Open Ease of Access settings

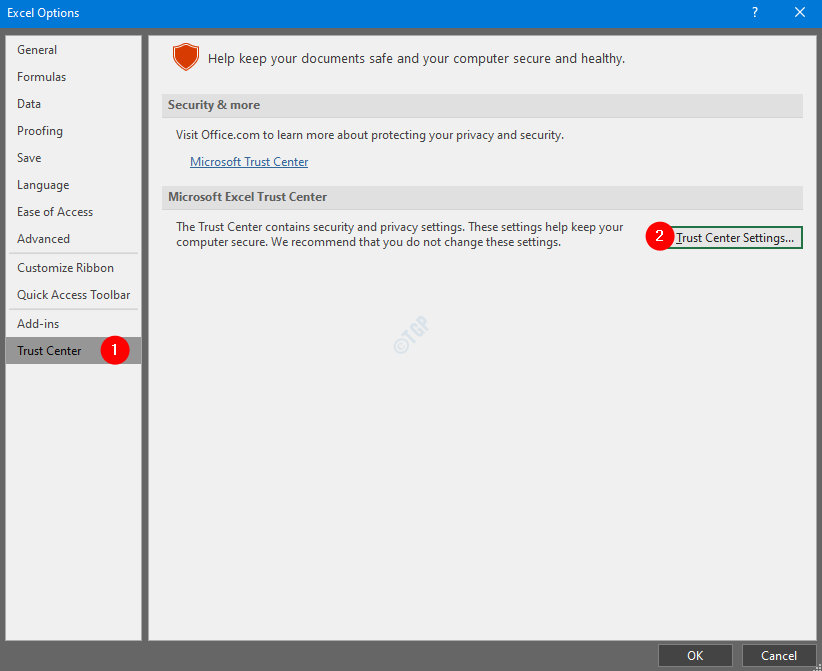tap(55, 212)
